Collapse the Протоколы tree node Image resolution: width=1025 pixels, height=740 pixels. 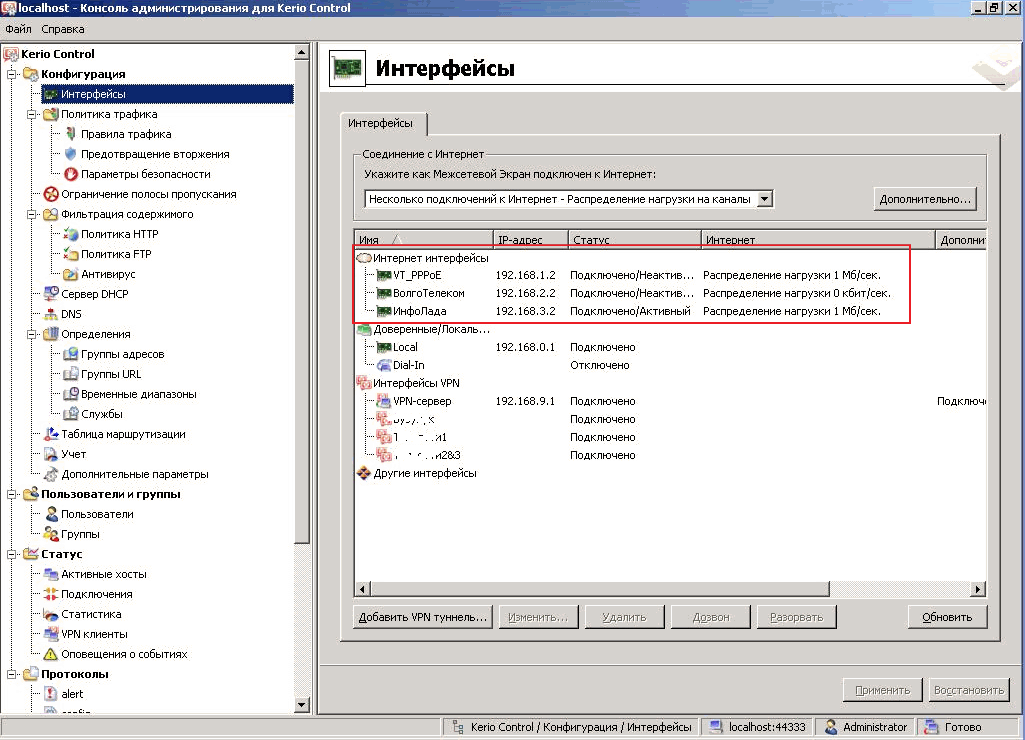tap(12, 674)
